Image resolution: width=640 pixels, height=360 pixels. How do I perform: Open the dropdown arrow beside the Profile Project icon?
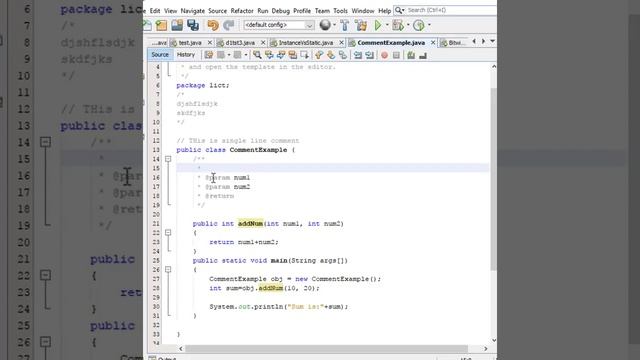pyautogui.click(x=429, y=25)
